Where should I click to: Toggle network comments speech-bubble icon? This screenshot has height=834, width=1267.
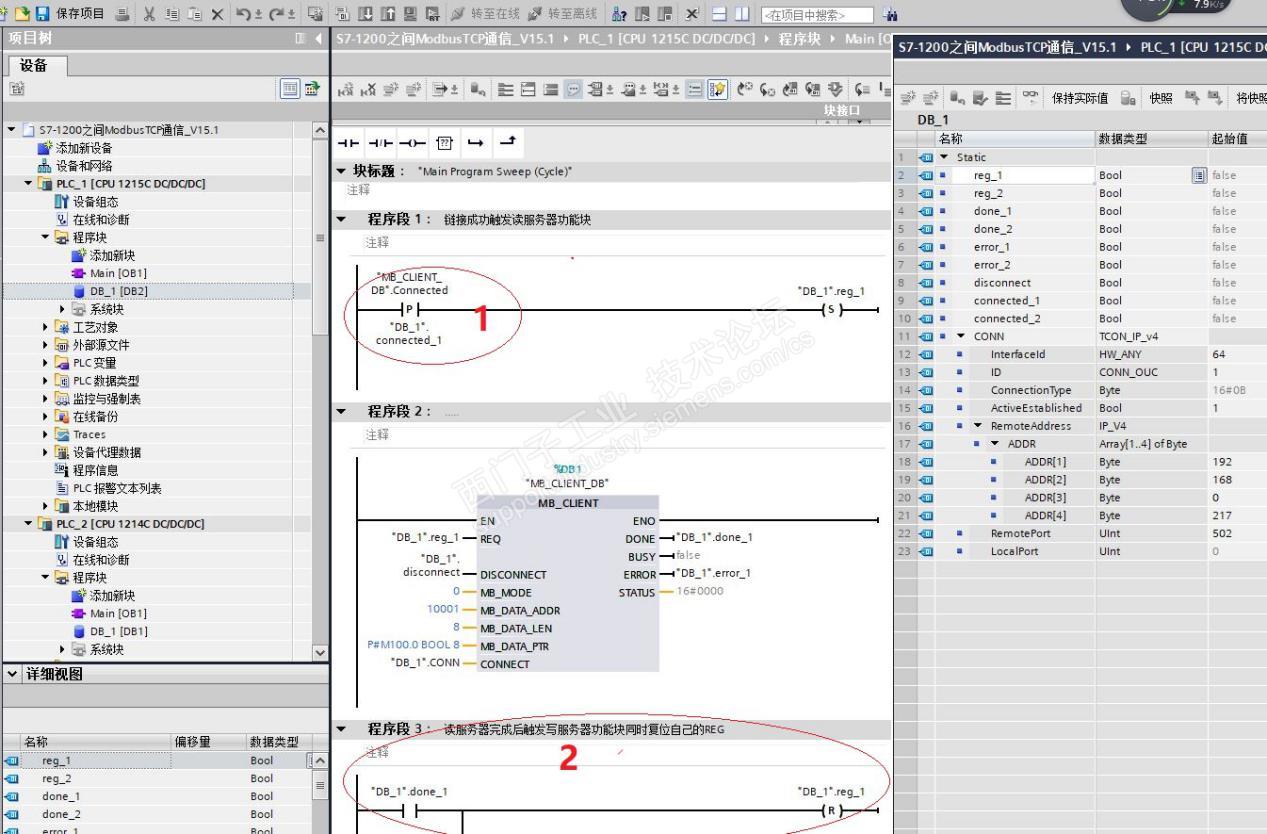[573, 89]
